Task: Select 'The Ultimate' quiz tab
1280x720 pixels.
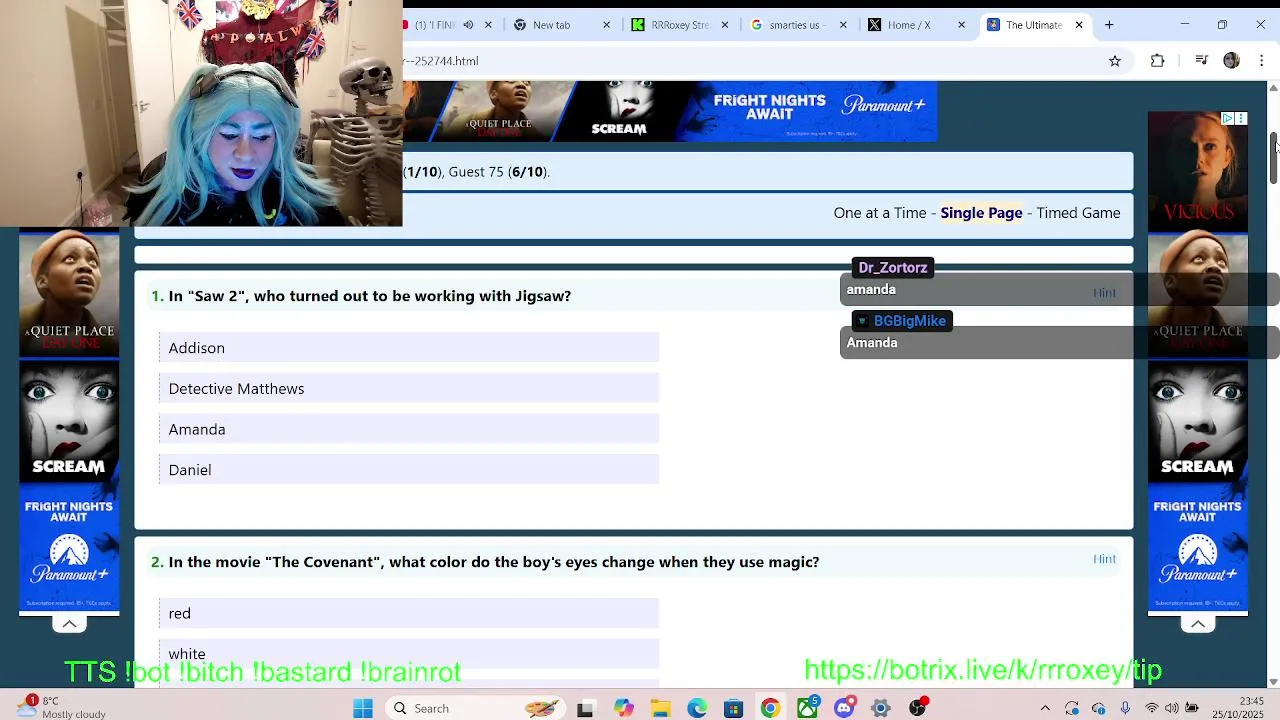Action: [x=1034, y=25]
